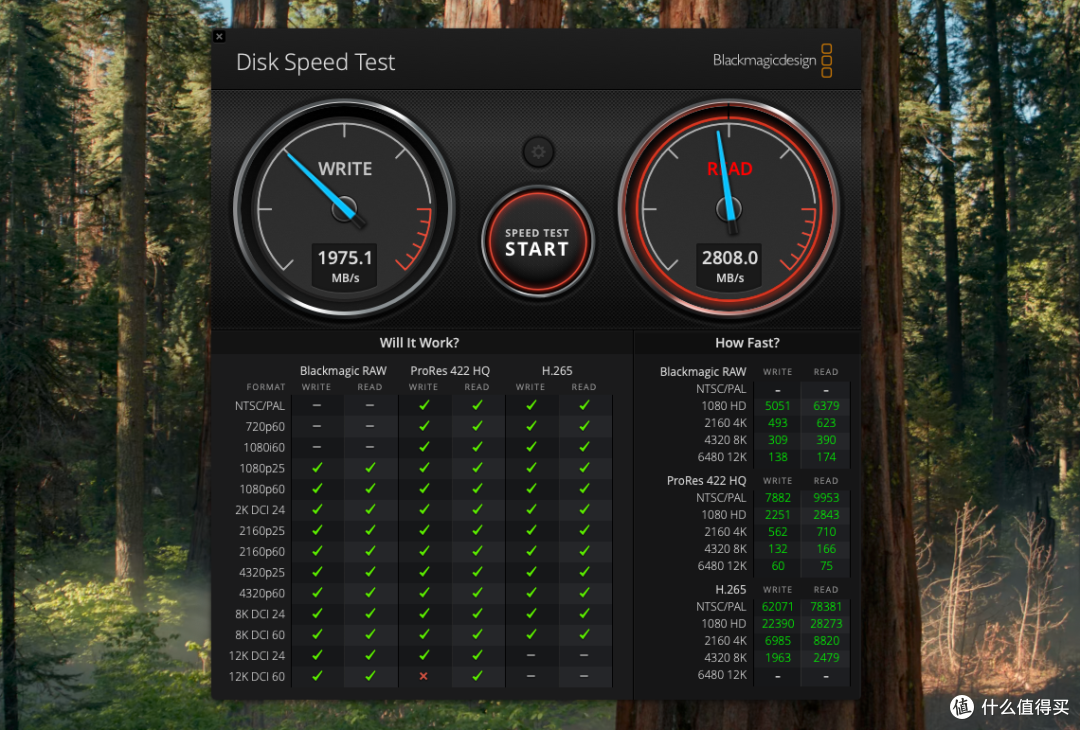Click the Blackmagic RAW 1080 HD read value 6379
Screen dimensions: 1080x730
(x=826, y=406)
